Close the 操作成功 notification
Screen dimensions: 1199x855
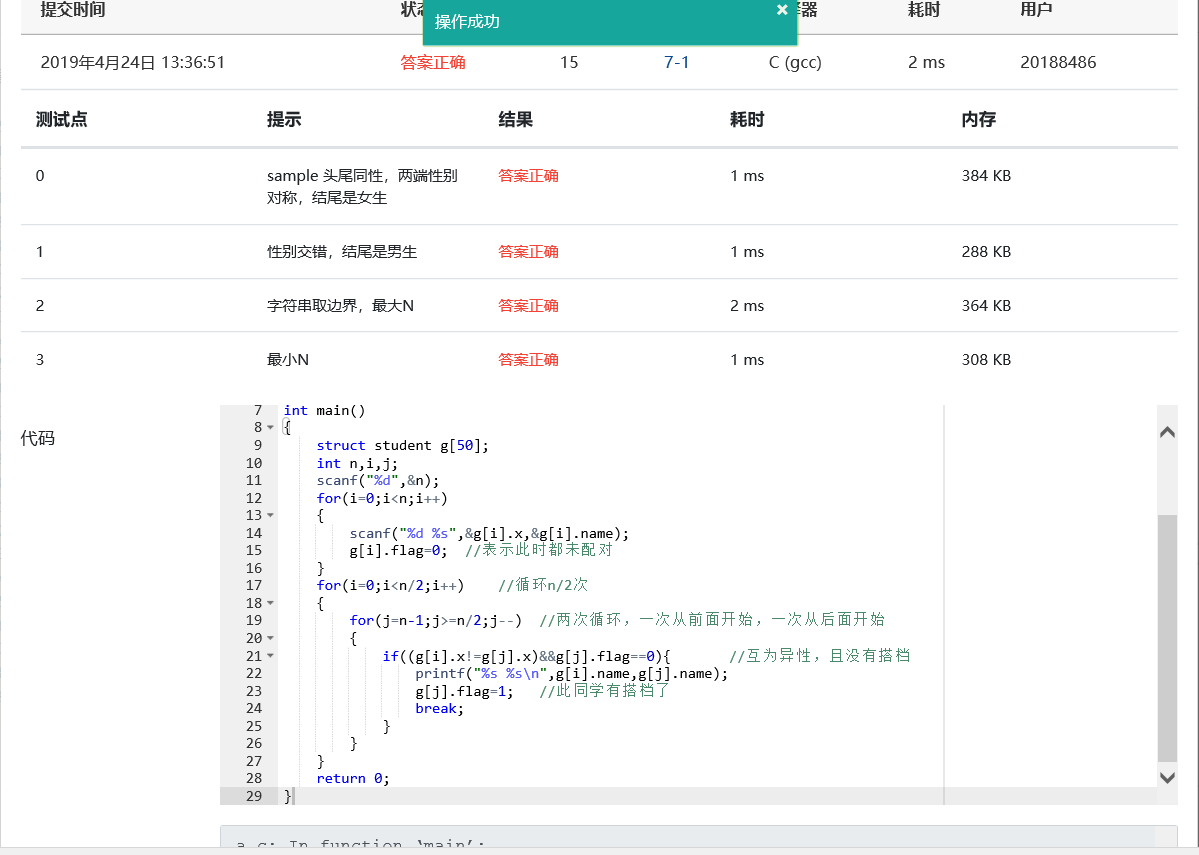[x=781, y=10]
